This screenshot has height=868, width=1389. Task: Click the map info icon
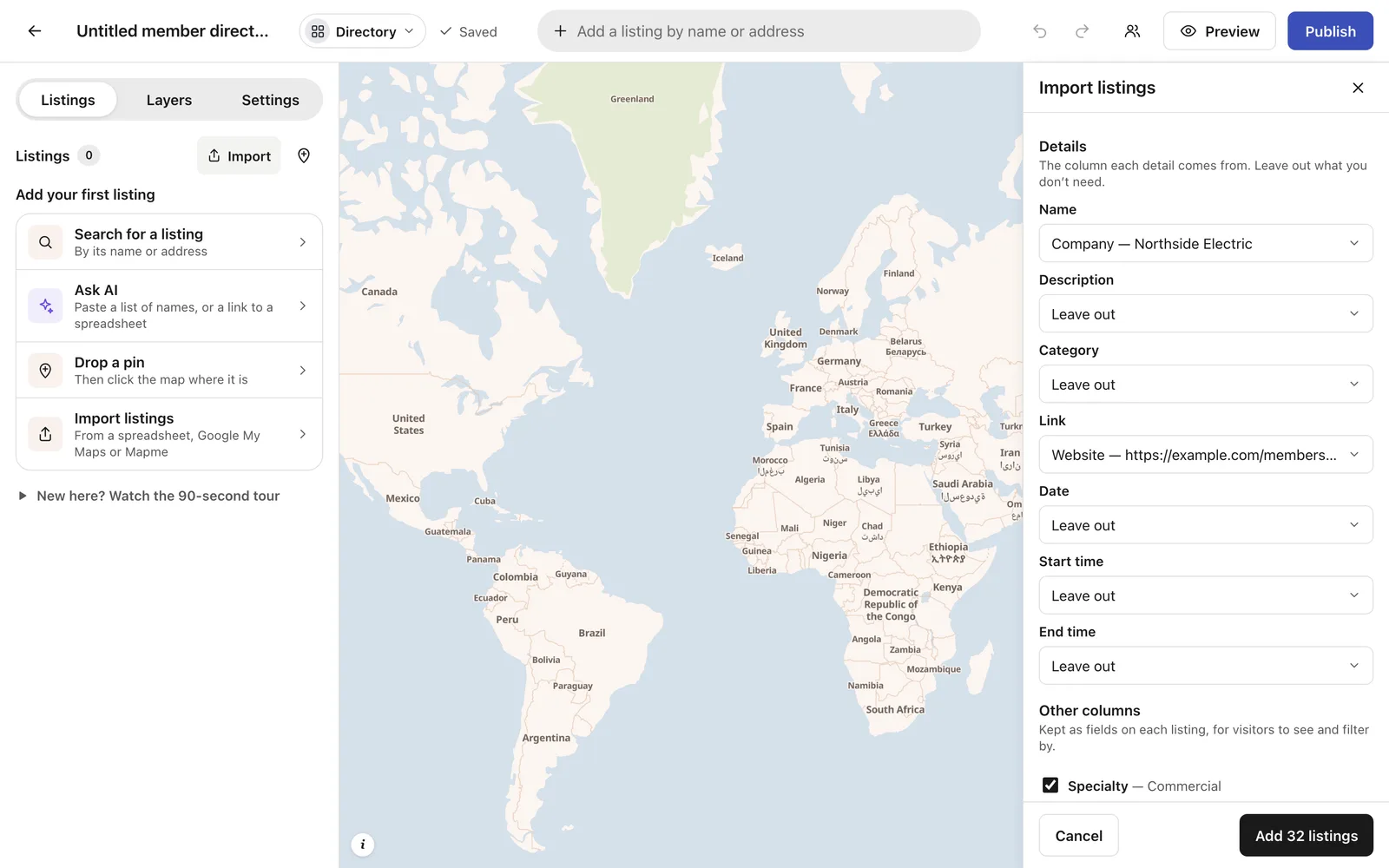[363, 844]
